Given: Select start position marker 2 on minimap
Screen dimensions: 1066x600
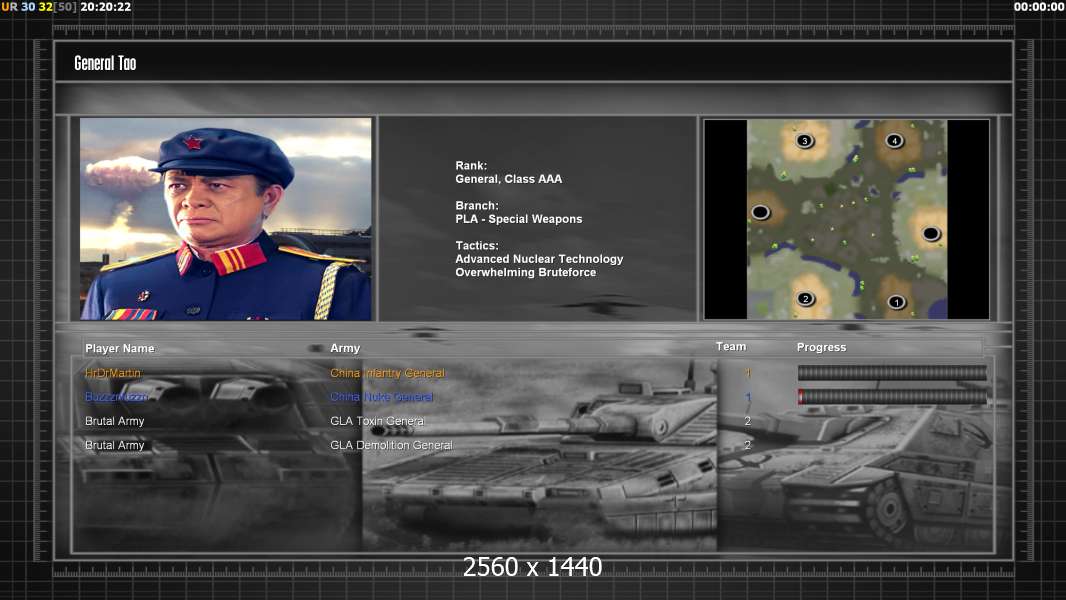Looking at the screenshot, I should pyautogui.click(x=805, y=299).
